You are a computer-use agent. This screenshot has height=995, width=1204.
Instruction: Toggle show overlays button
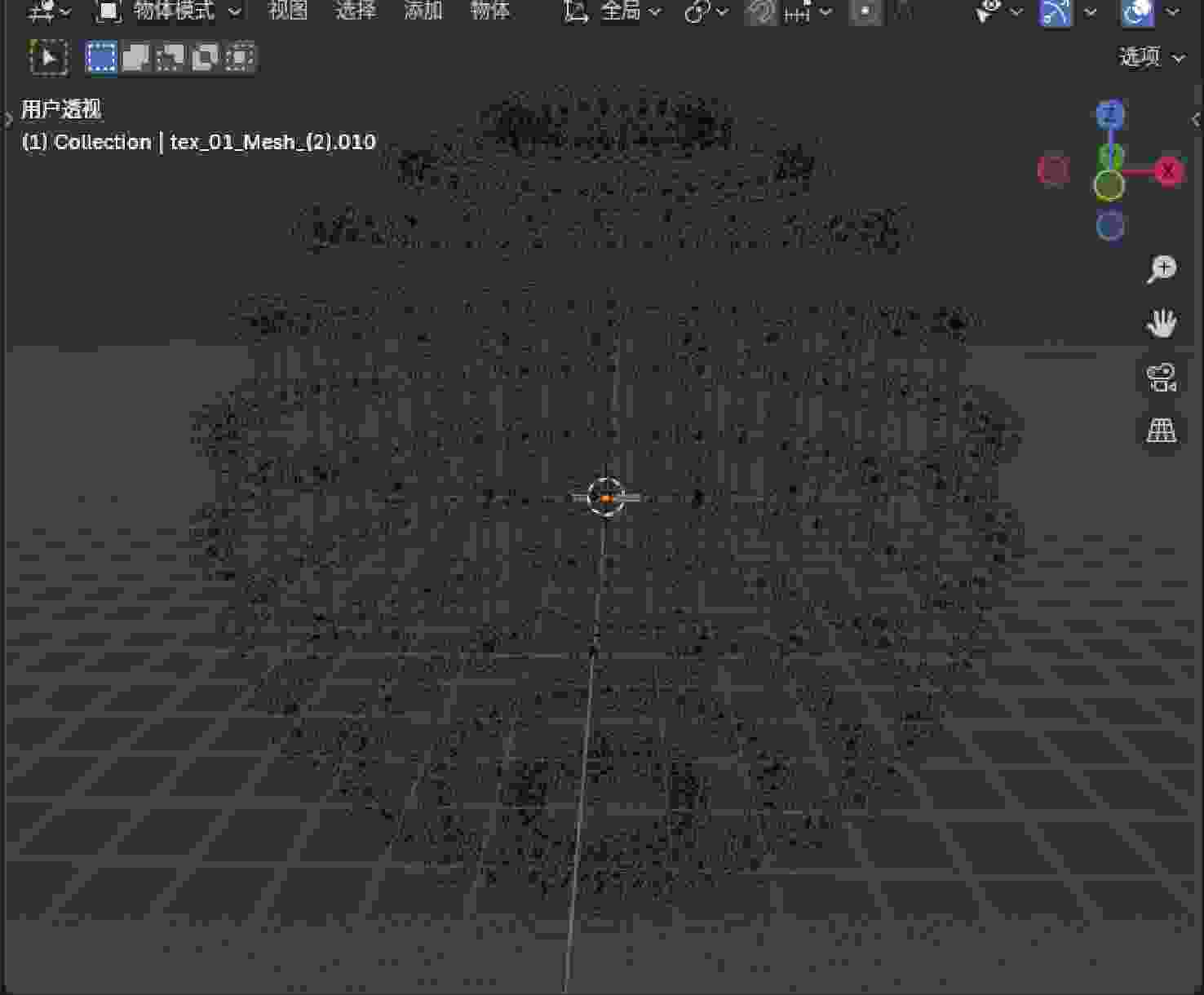pos(1137,12)
